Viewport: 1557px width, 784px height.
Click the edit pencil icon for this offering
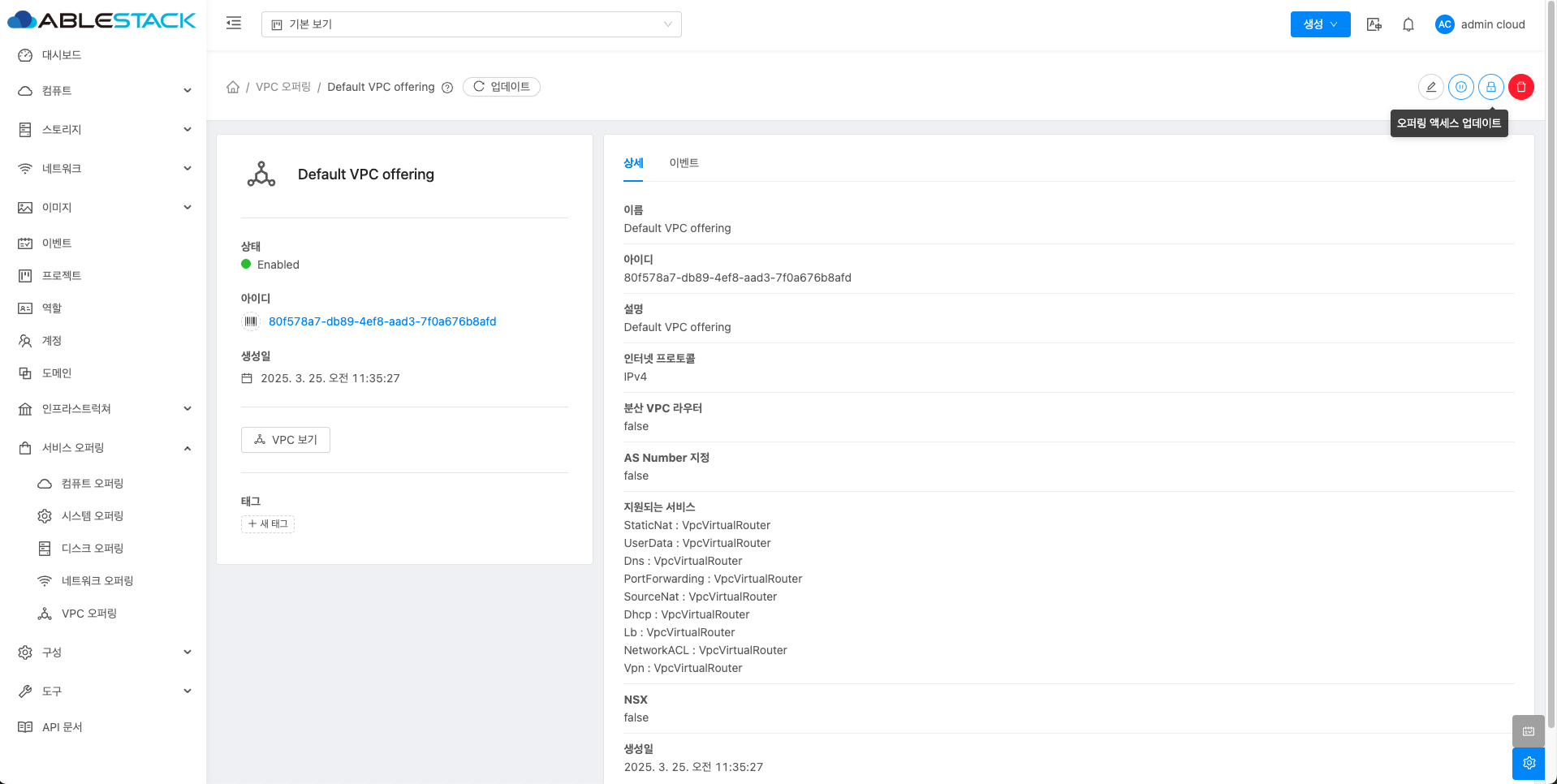1430,87
